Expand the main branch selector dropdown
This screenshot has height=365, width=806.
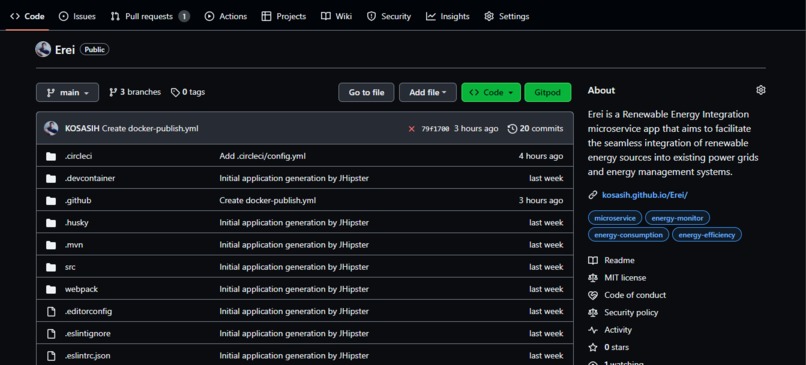[x=67, y=93]
